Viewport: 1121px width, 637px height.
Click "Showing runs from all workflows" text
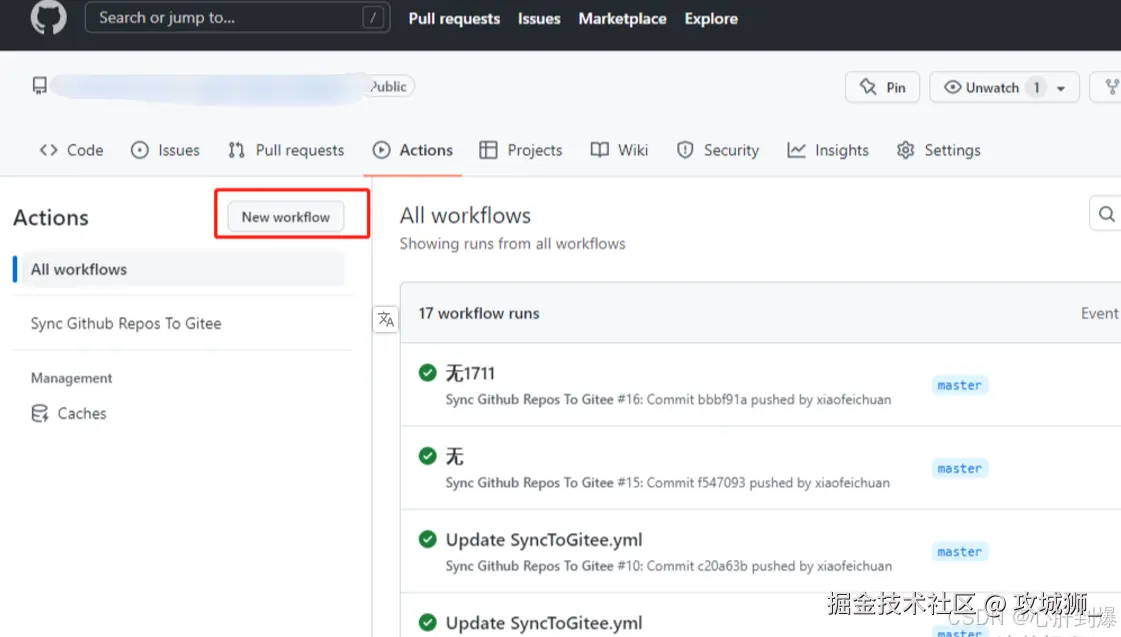(513, 244)
